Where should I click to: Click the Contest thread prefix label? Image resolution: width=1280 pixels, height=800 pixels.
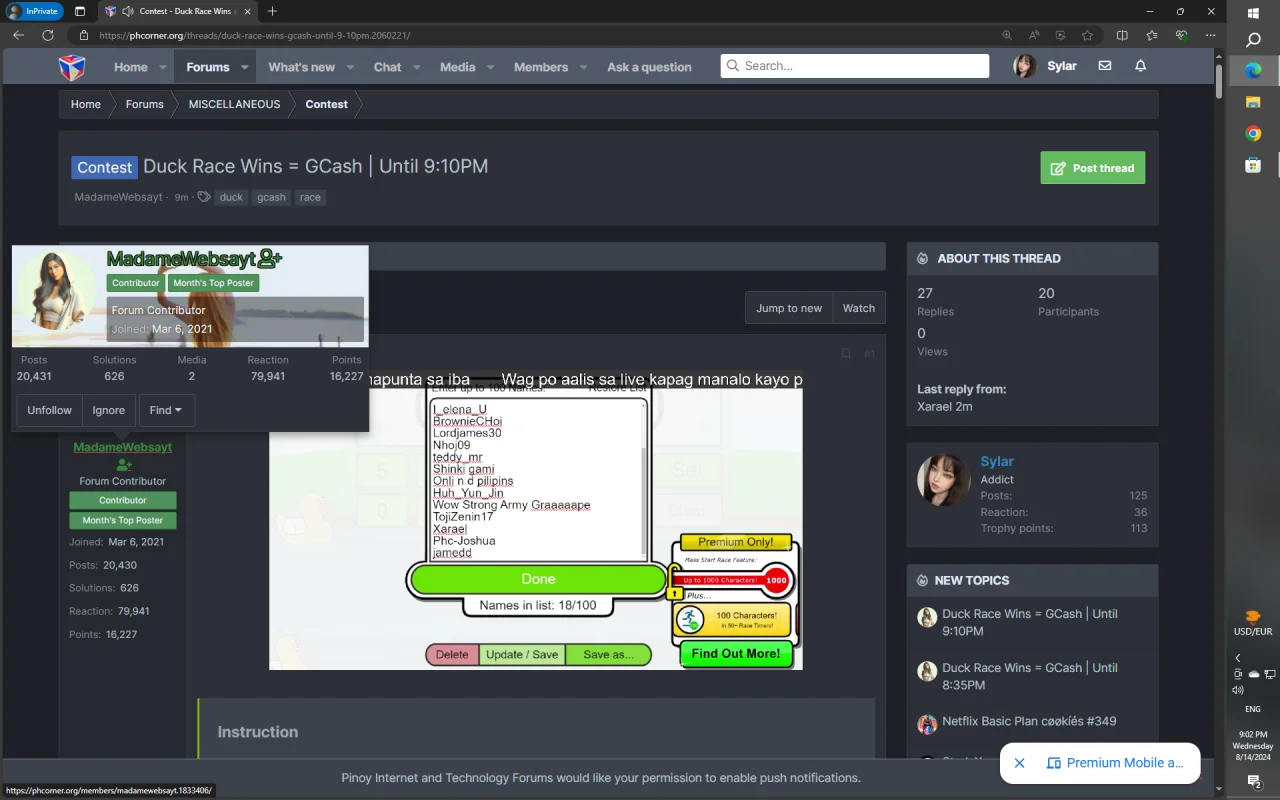pos(104,168)
